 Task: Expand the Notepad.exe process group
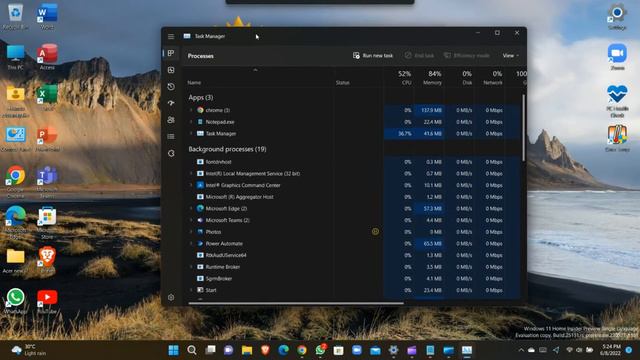[191, 122]
